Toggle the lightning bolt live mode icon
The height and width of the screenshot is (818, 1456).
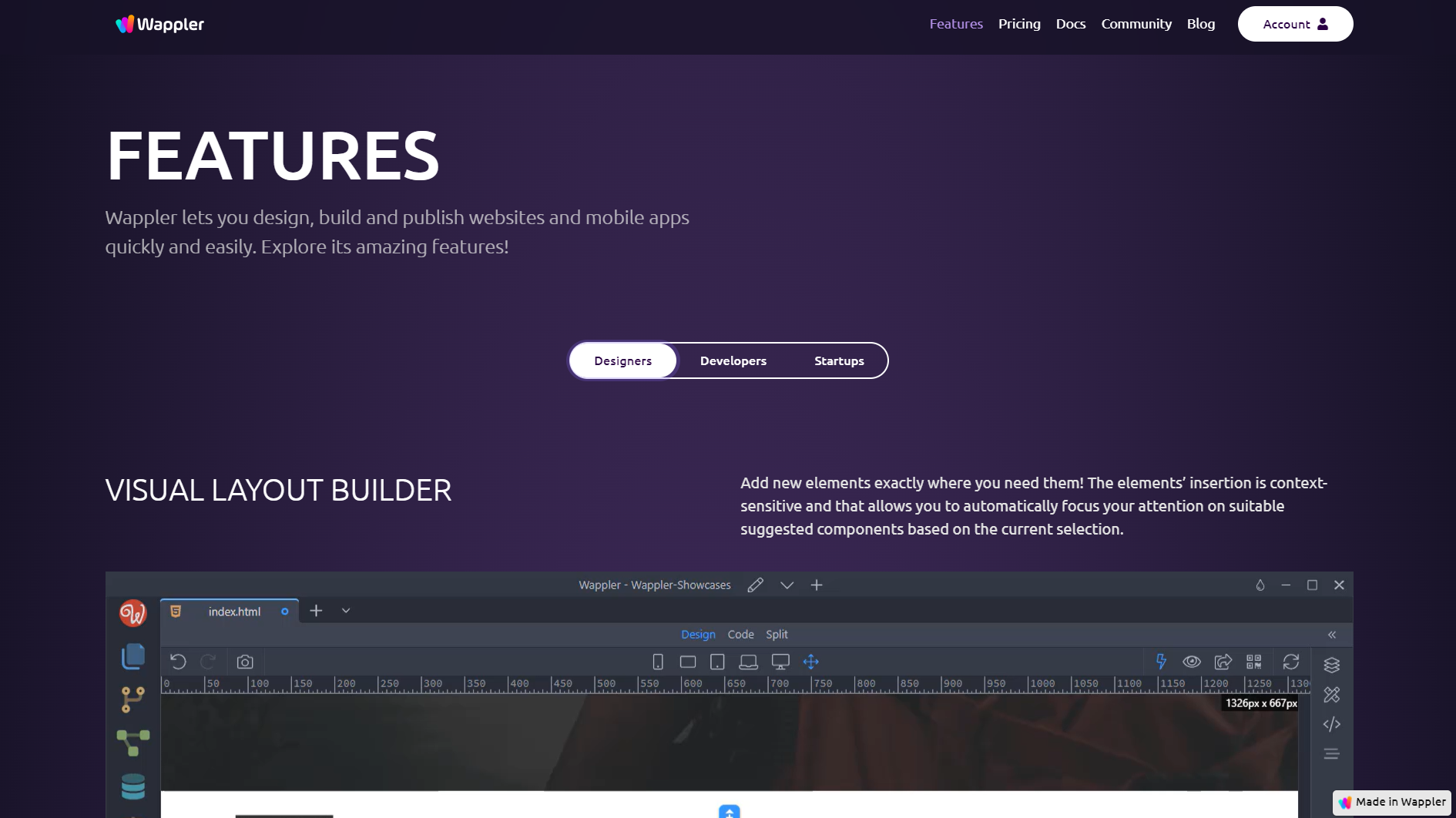click(x=1161, y=662)
